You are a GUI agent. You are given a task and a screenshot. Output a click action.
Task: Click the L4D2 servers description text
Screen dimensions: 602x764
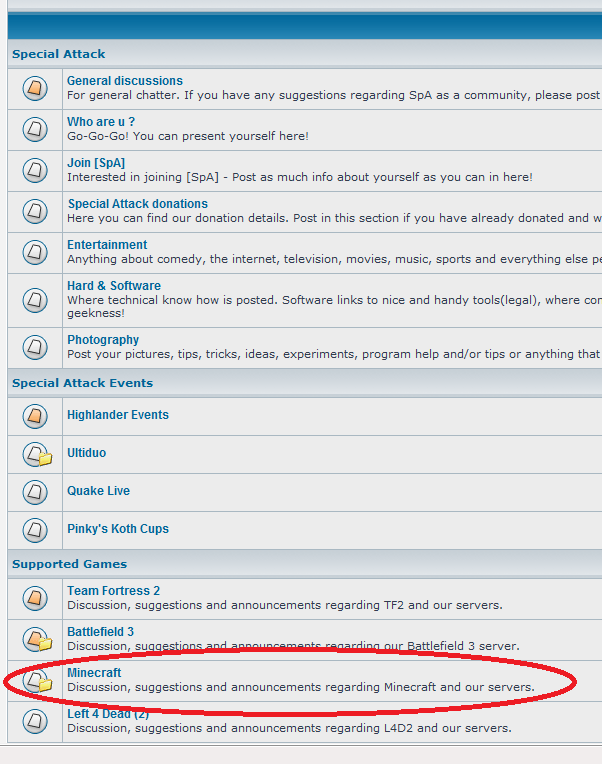[x=289, y=728]
